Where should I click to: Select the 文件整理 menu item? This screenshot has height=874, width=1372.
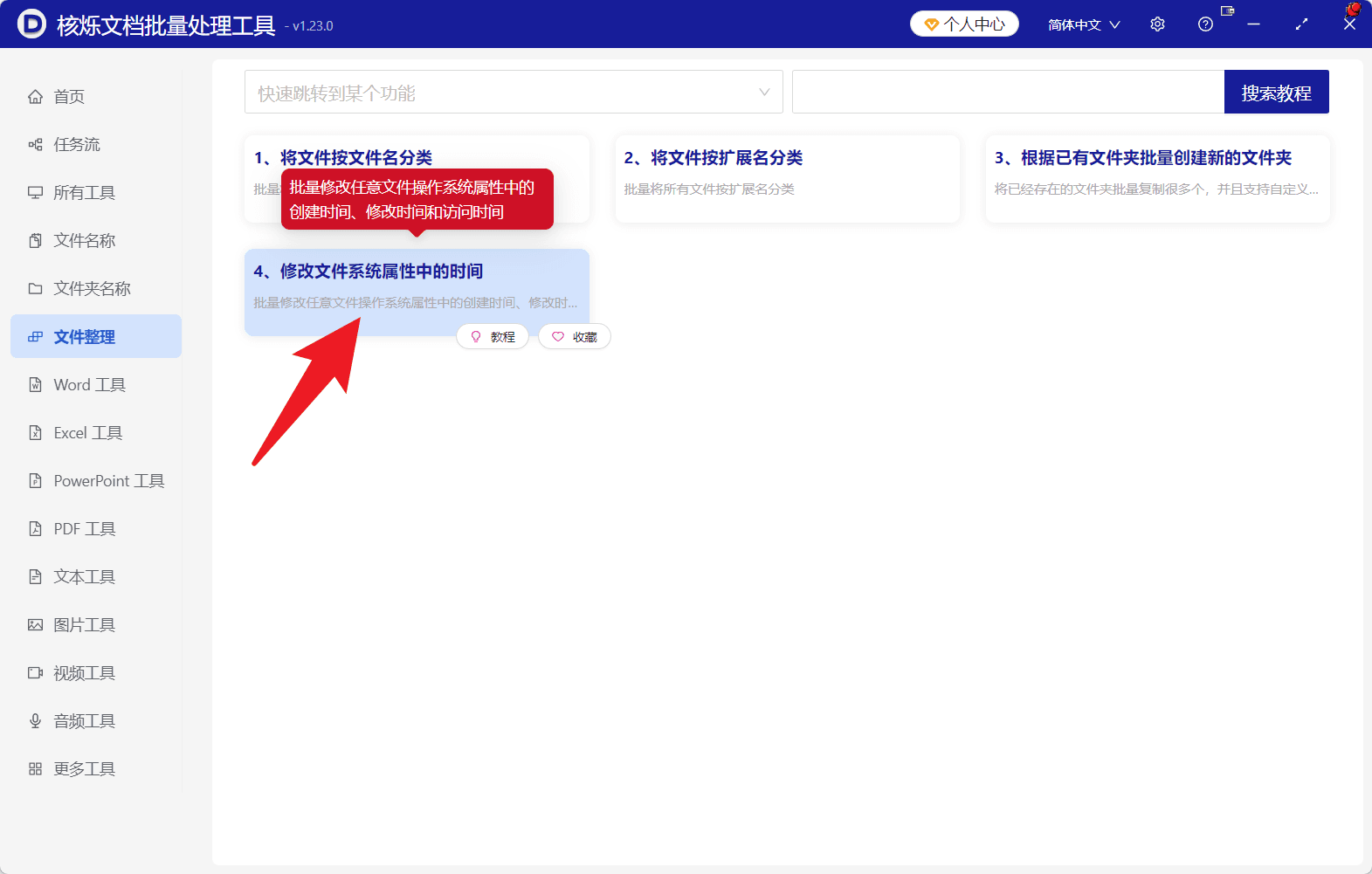(96, 336)
